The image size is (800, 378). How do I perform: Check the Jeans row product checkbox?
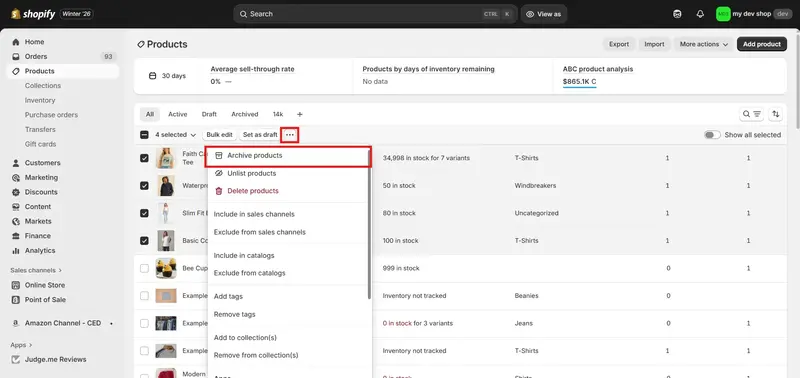pos(144,323)
